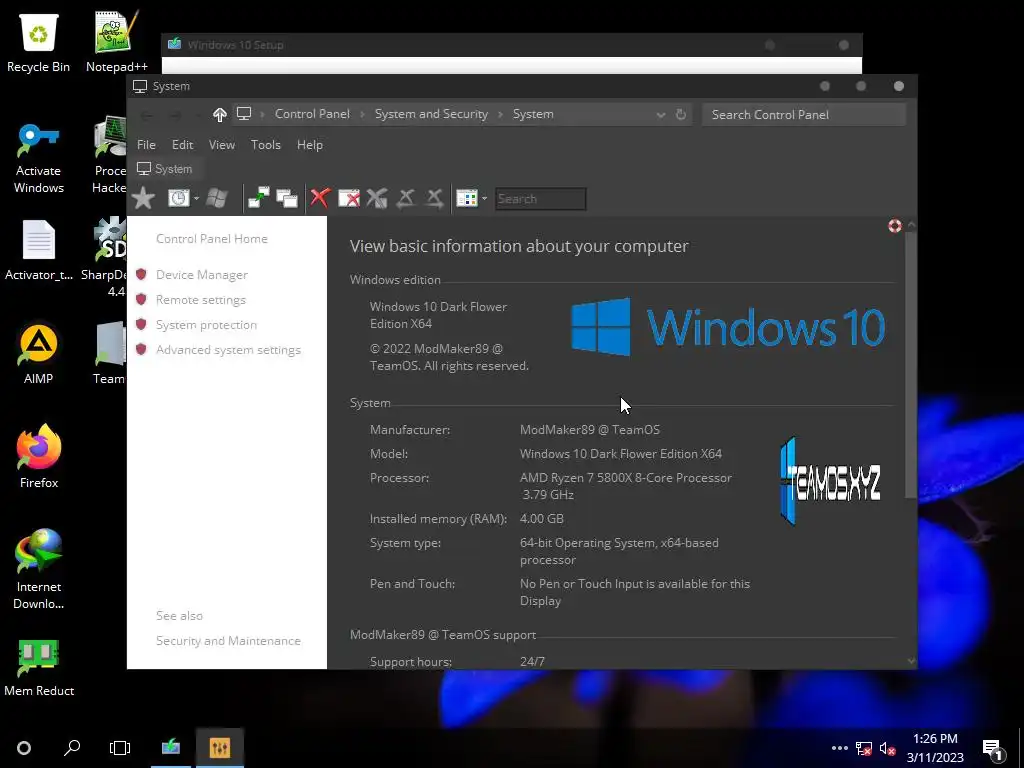
Task: Switch to Windows 10 Setup taskbar button
Action: [x=171, y=748]
